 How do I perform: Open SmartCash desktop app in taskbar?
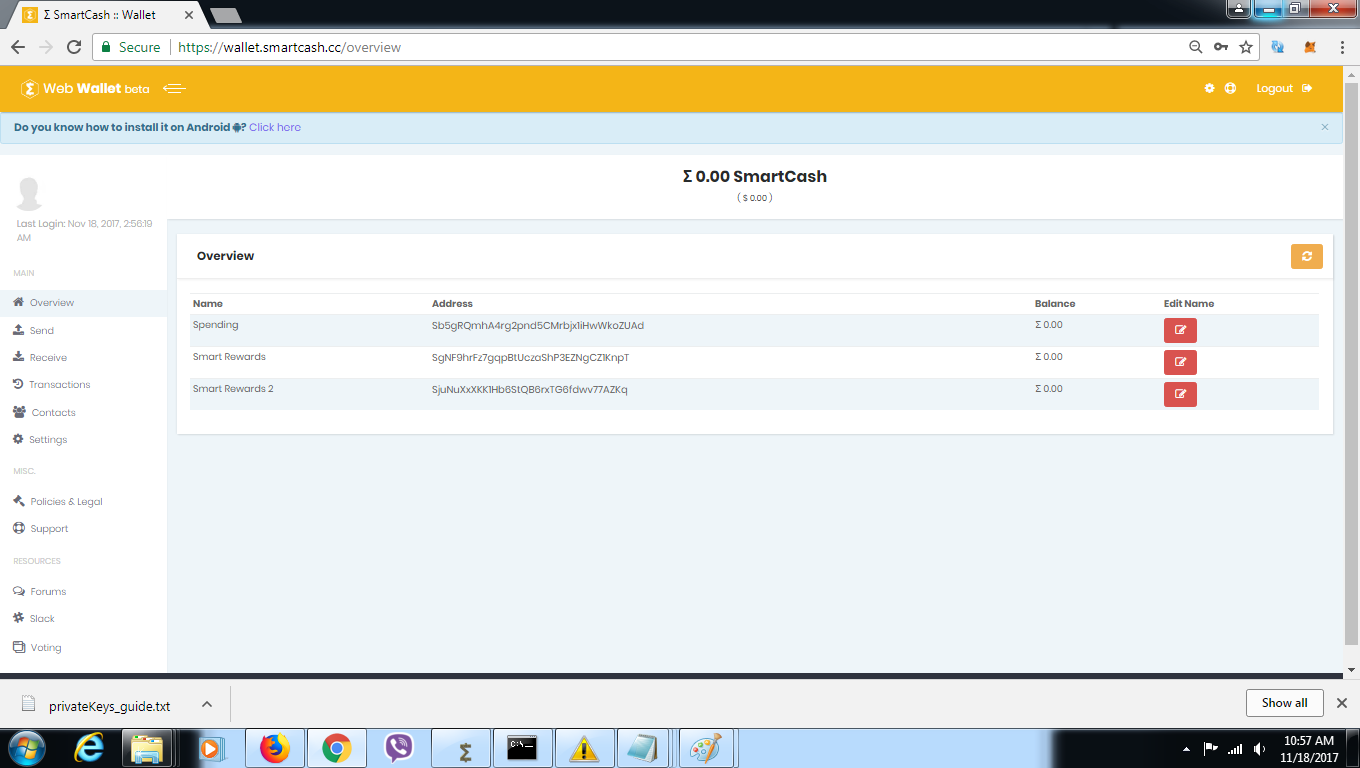point(463,748)
